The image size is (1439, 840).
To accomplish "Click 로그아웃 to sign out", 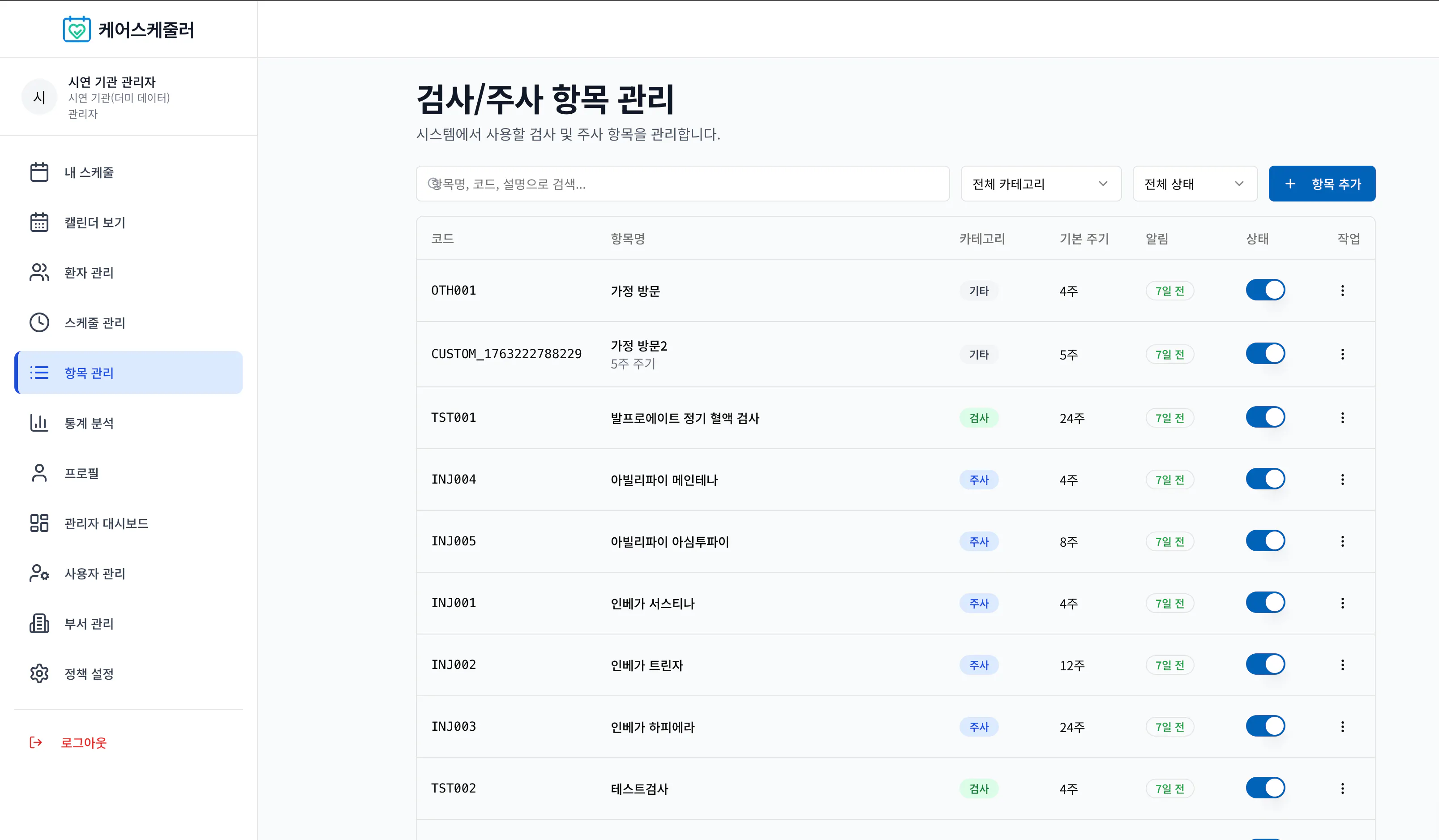I will point(83,742).
